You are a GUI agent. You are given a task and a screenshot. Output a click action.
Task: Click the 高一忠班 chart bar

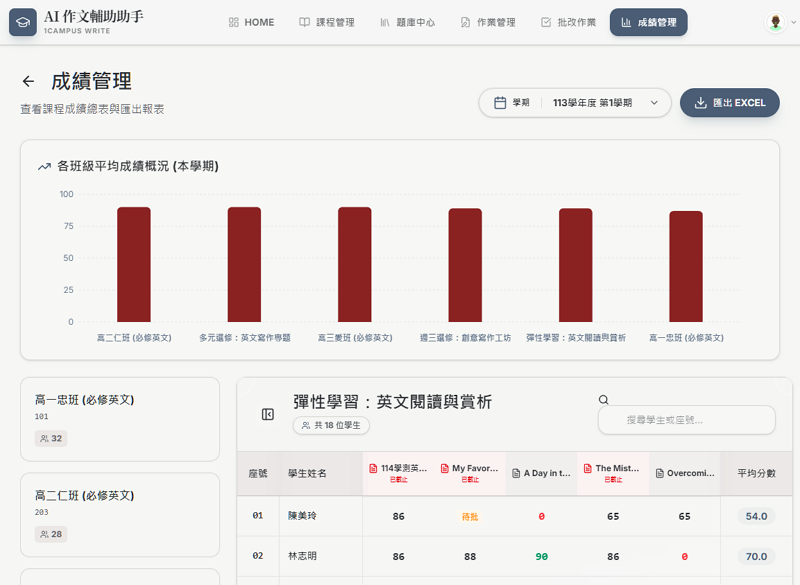(x=686, y=267)
